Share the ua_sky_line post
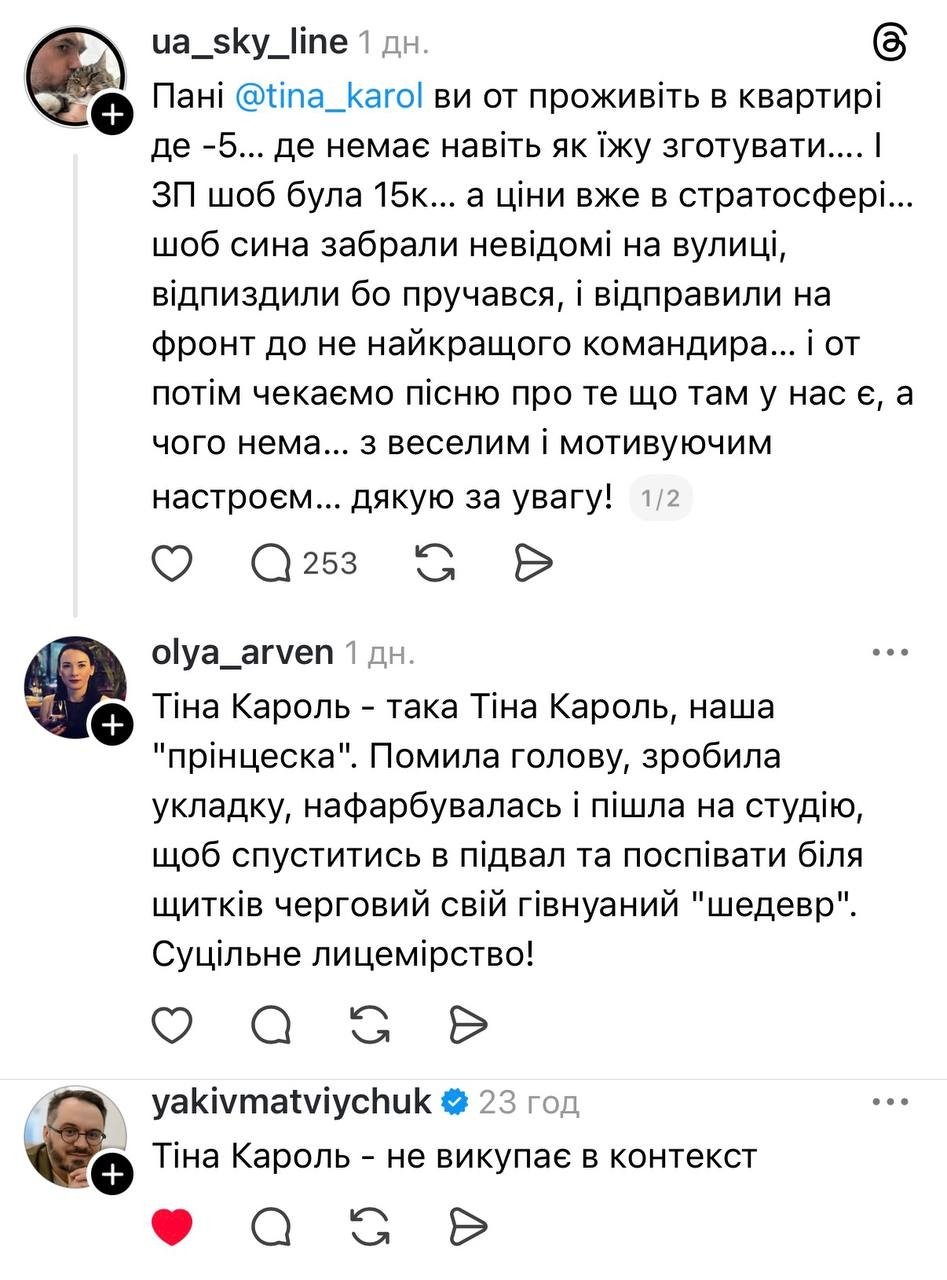947x1280 pixels. (x=532, y=564)
